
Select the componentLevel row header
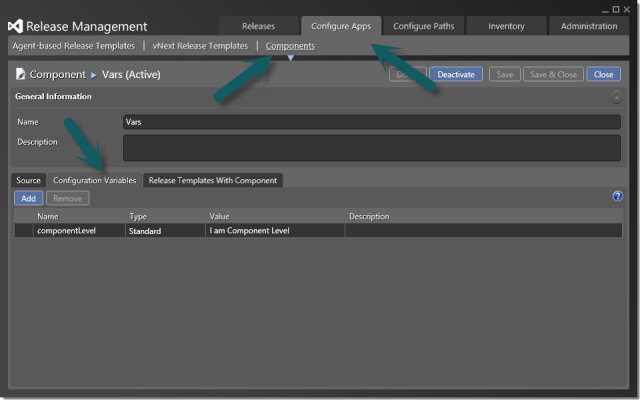24,231
